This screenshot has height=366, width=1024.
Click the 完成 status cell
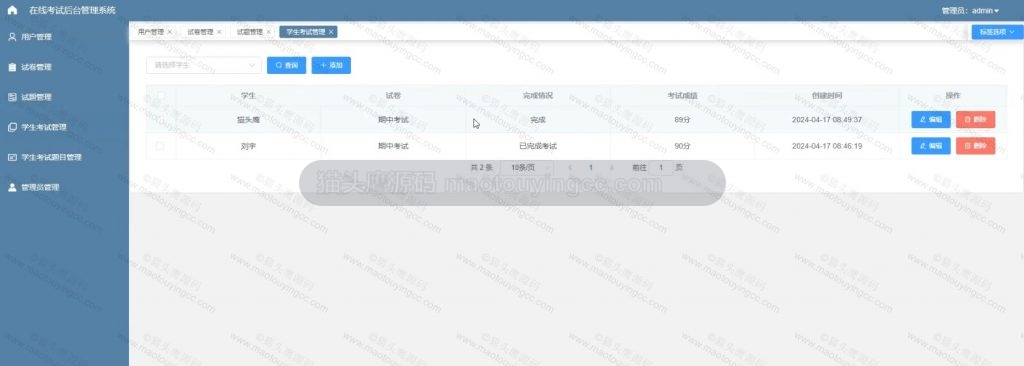pyautogui.click(x=537, y=120)
